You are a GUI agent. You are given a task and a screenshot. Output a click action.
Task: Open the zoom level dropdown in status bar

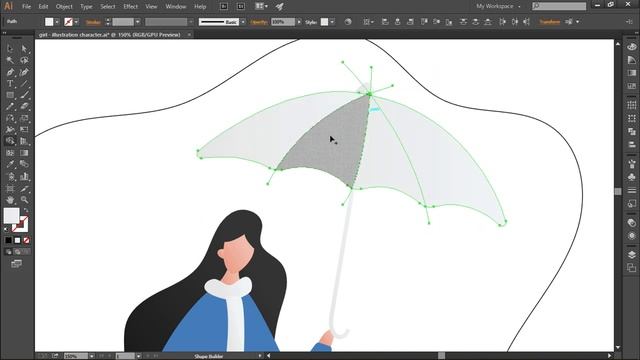[x=92, y=356]
